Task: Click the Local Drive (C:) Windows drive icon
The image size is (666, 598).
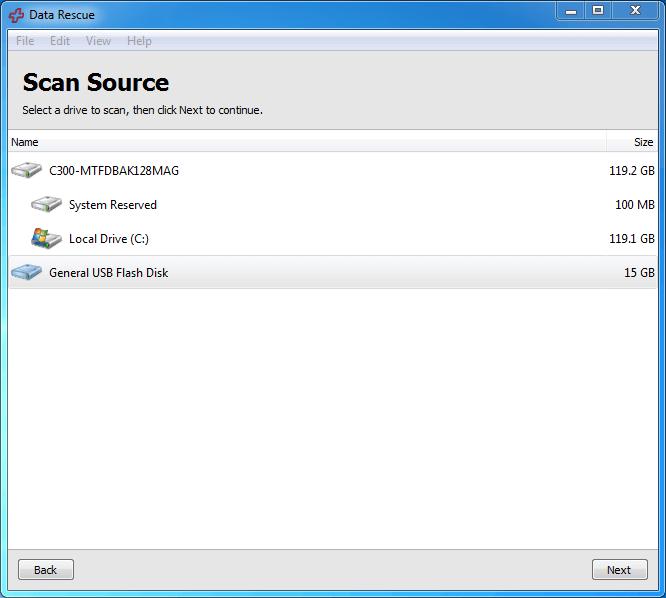Action: point(46,238)
